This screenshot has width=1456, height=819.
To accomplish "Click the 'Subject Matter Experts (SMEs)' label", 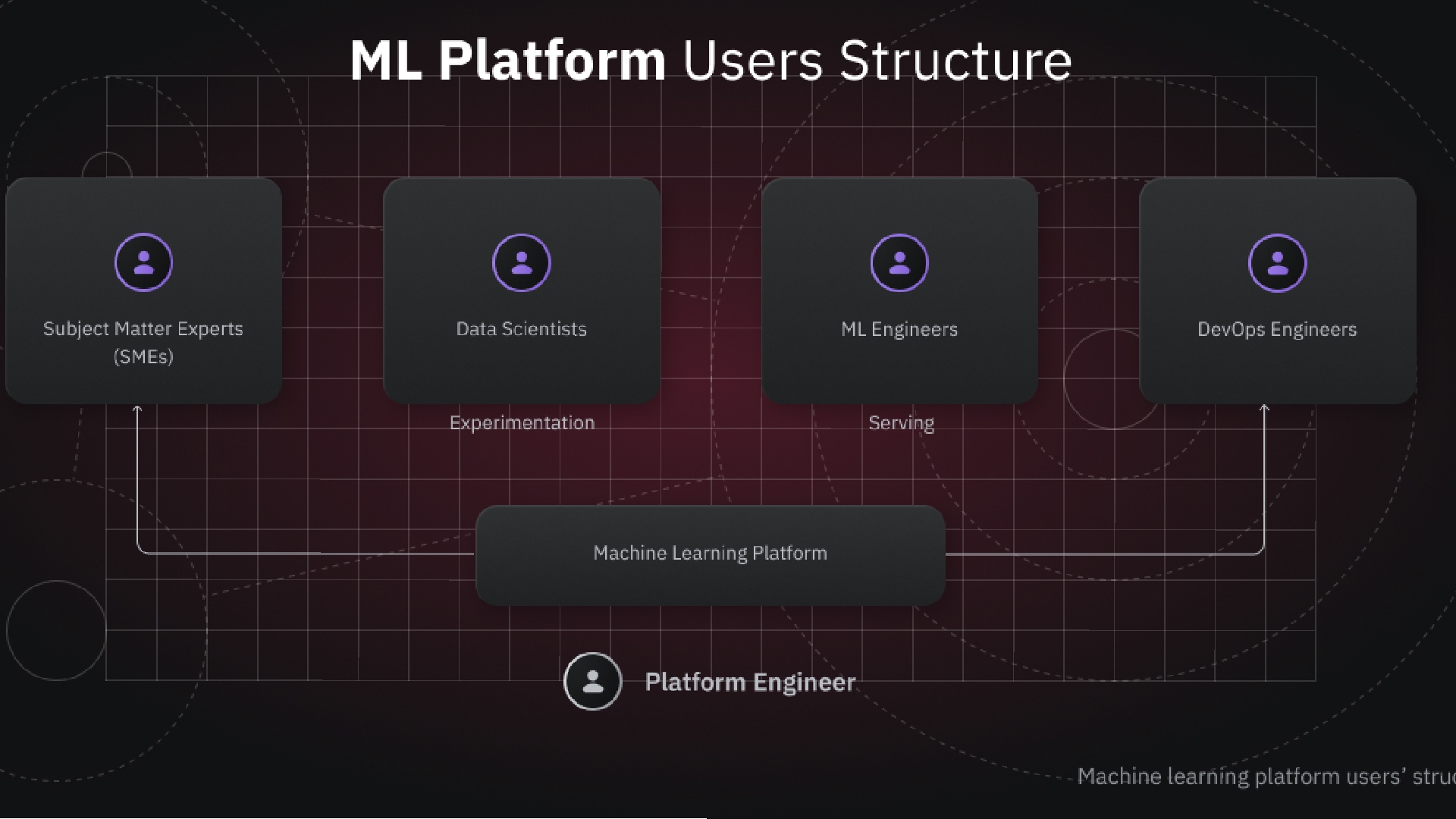I will 143,342.
